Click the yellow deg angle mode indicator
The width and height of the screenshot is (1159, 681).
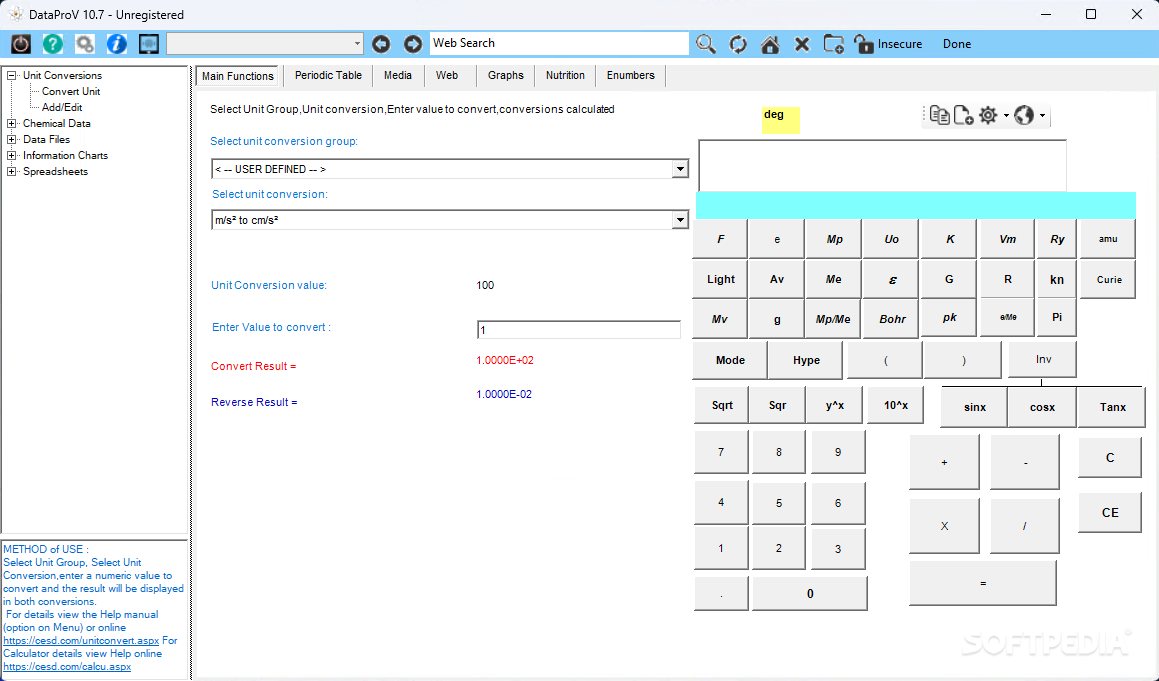pos(781,120)
